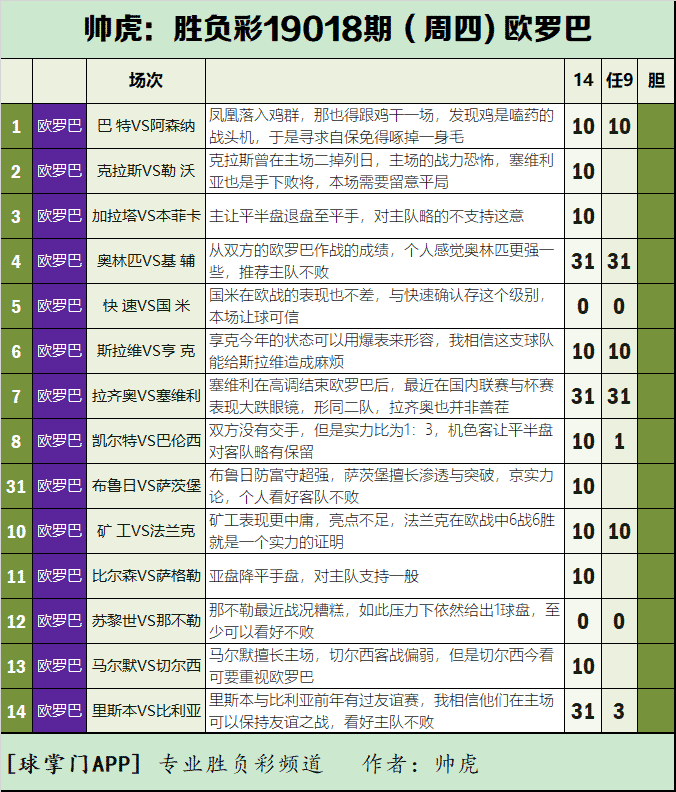Click 任9 value 3 in 里斯本VS比利亚 row

click(619, 710)
